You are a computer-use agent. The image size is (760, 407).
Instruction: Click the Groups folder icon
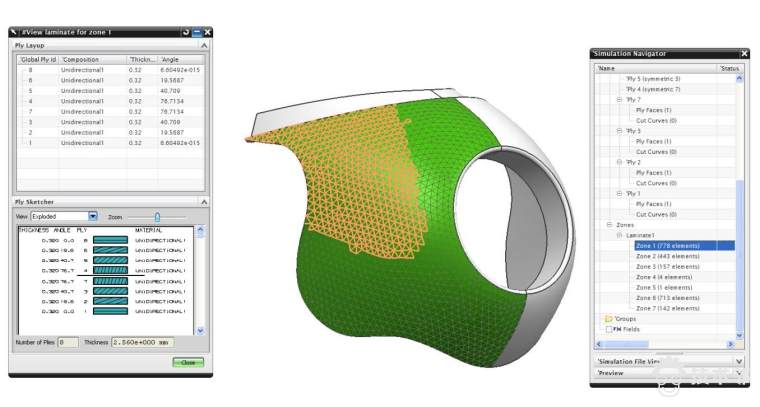click(608, 319)
